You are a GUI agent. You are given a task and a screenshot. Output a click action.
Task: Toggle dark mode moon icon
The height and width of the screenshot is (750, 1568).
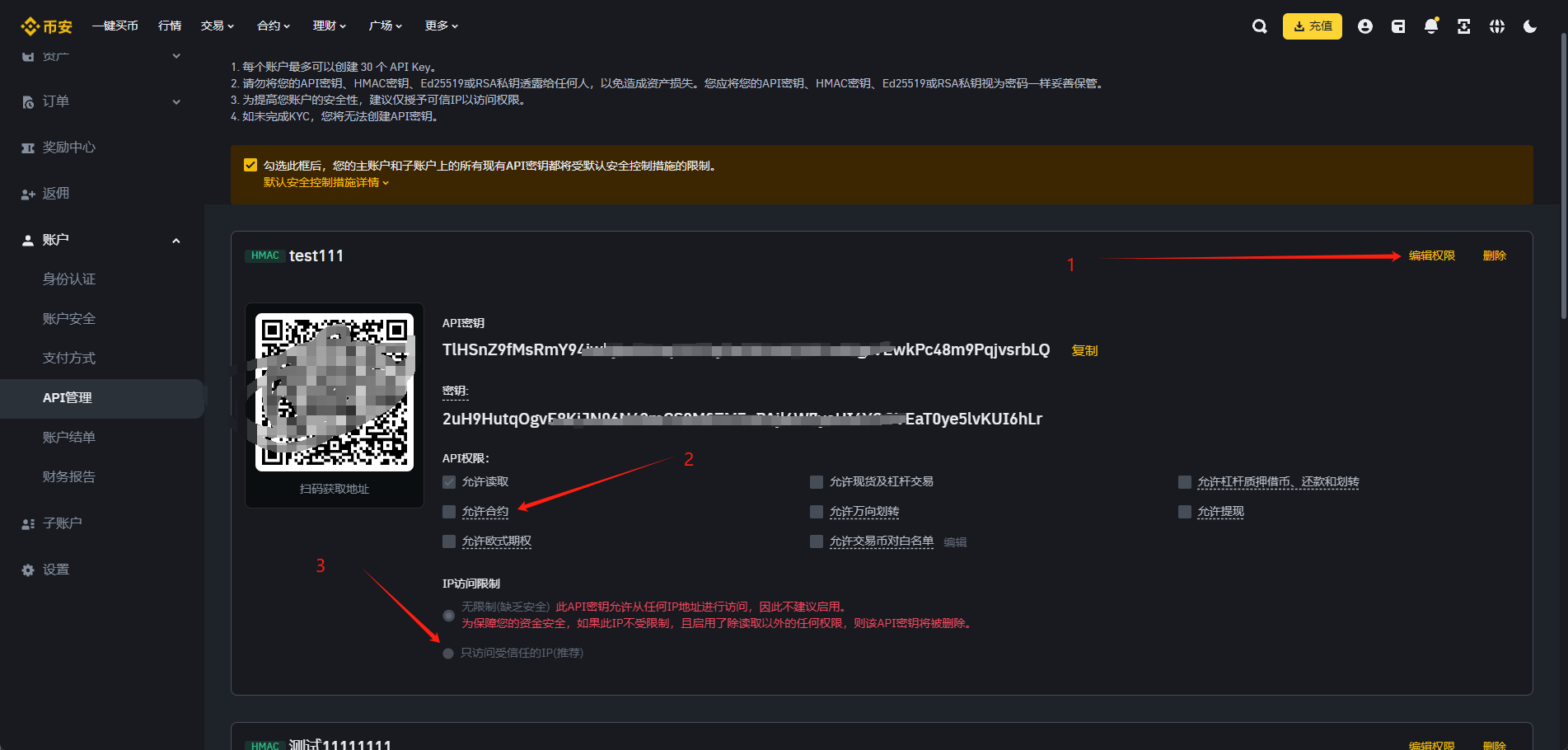[x=1529, y=26]
